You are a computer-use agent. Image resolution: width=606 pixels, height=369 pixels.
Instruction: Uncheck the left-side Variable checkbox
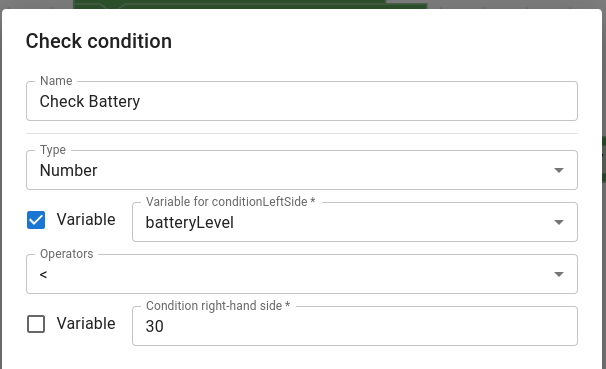(36, 220)
